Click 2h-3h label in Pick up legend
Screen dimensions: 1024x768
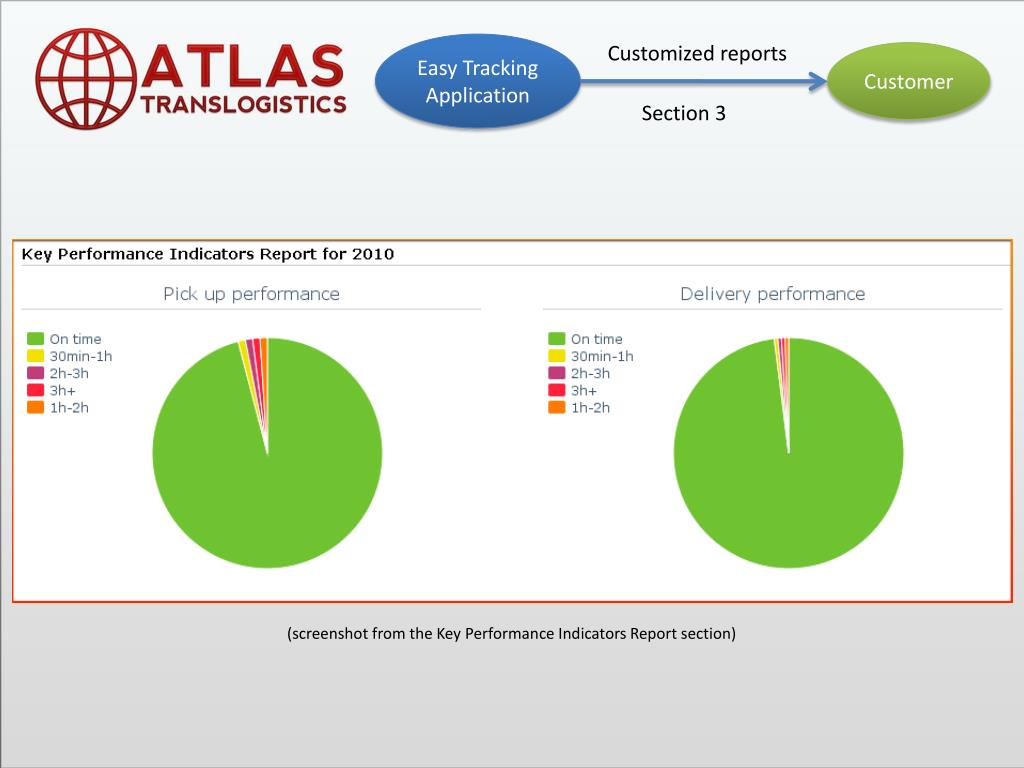[69, 373]
